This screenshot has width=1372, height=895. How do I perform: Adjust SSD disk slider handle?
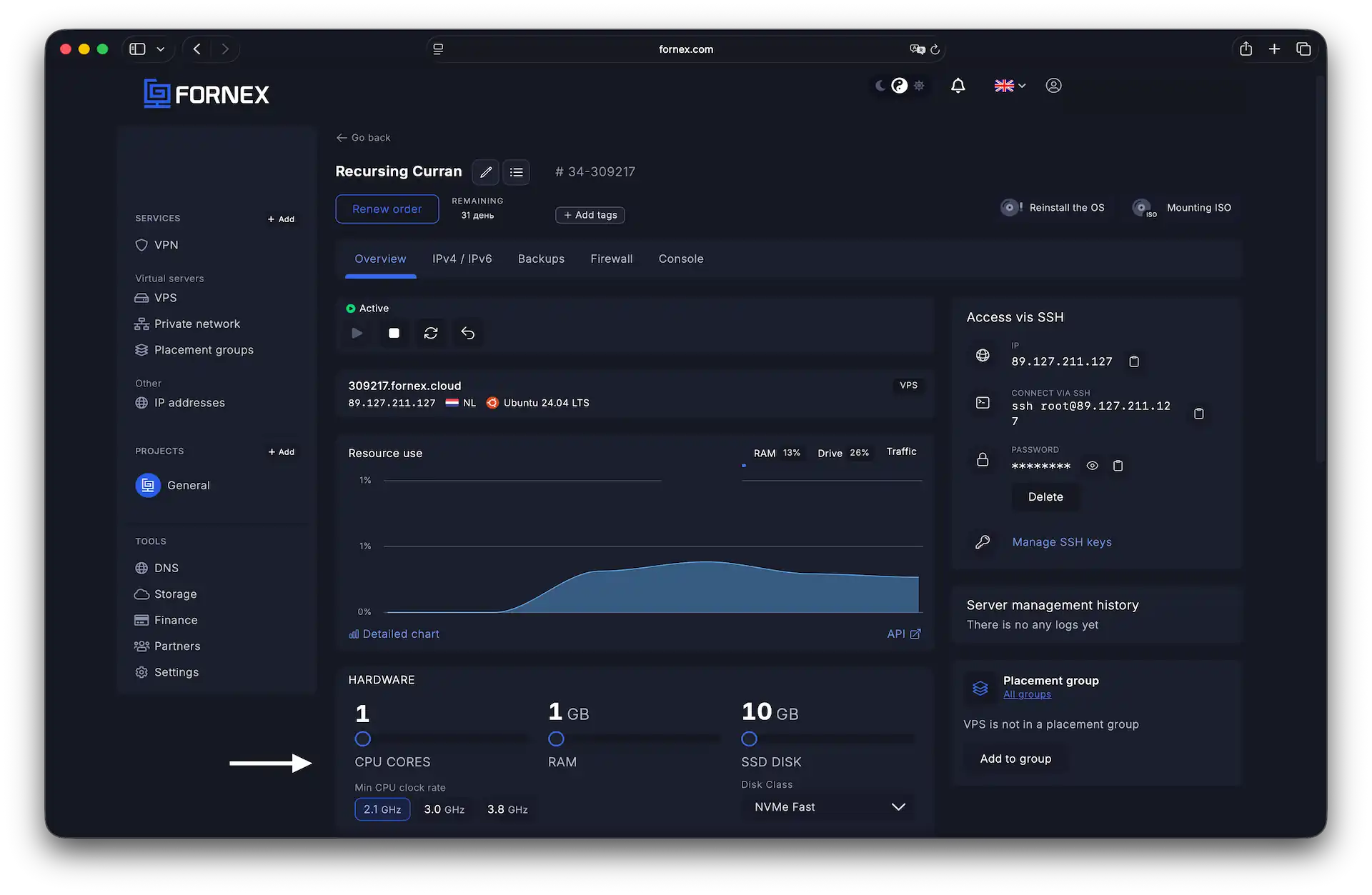pos(749,739)
